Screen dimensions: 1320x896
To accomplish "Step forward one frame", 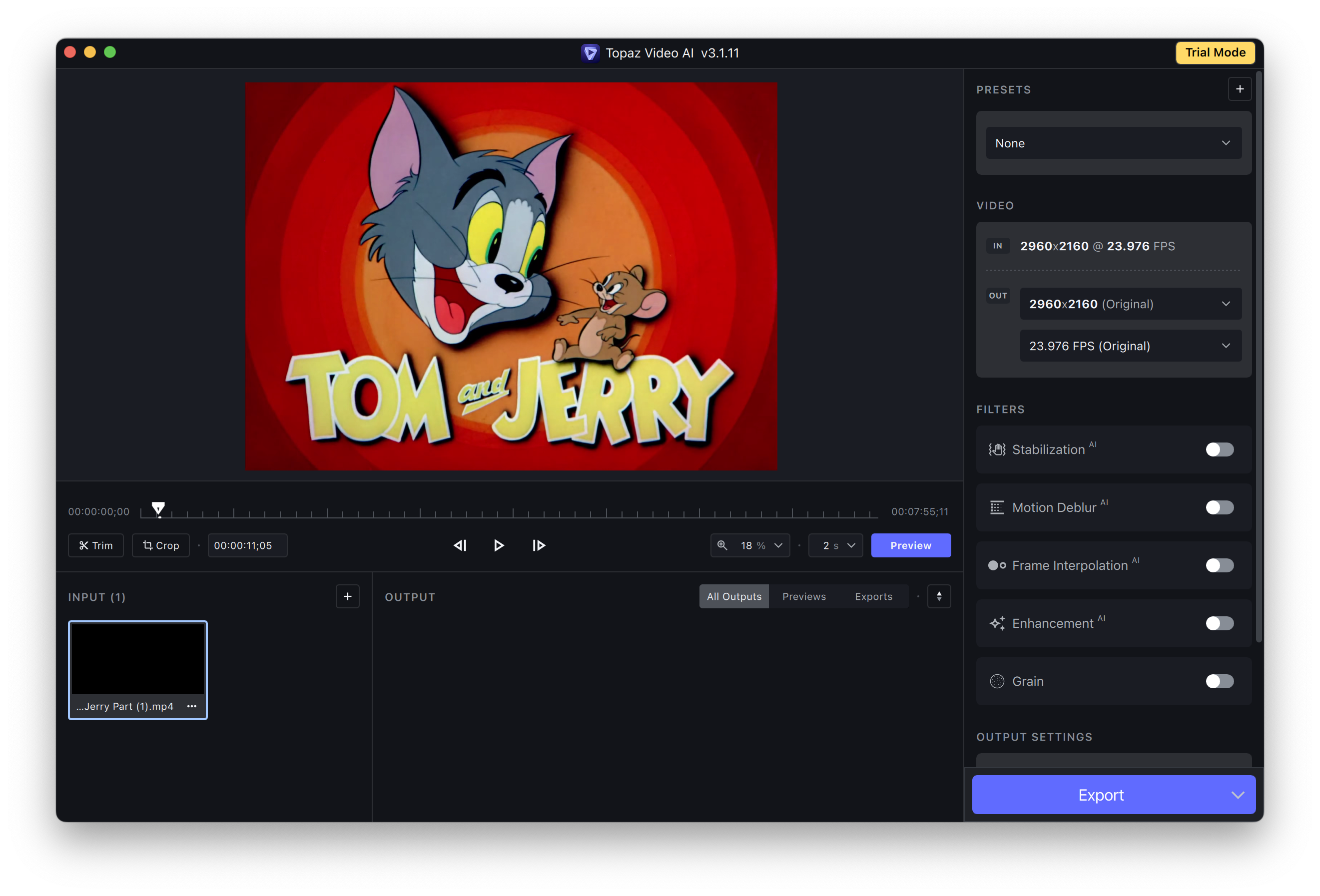I will pos(539,545).
